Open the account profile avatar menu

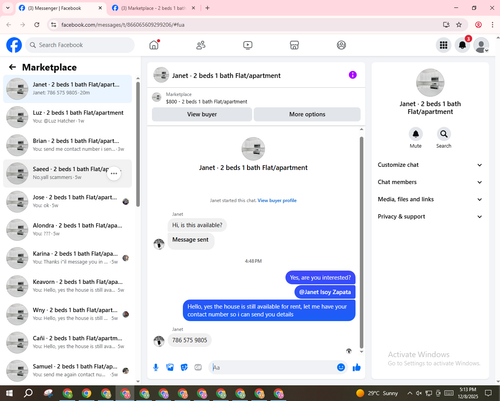[481, 45]
